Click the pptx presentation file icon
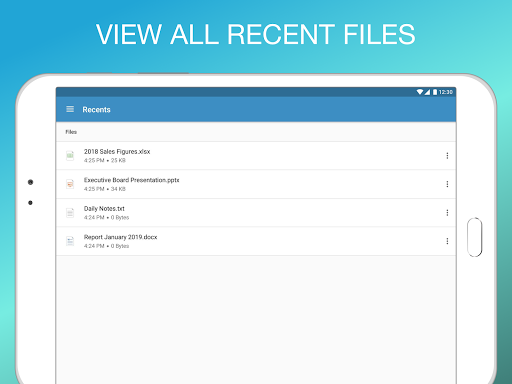 tap(70, 184)
